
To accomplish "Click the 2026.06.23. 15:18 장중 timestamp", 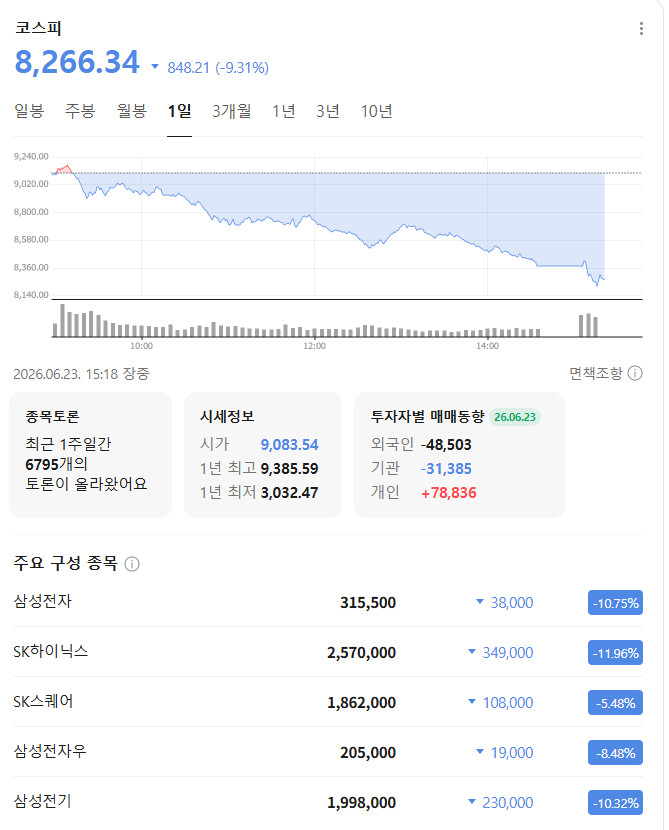I will [82, 374].
